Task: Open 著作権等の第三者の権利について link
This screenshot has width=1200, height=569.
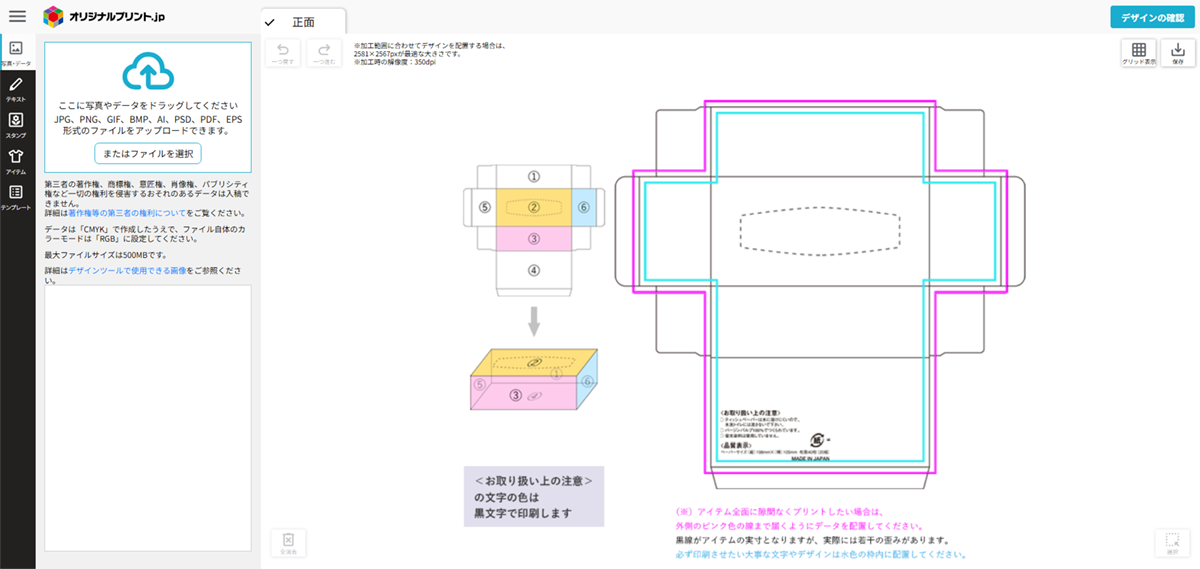Action: coord(125,213)
